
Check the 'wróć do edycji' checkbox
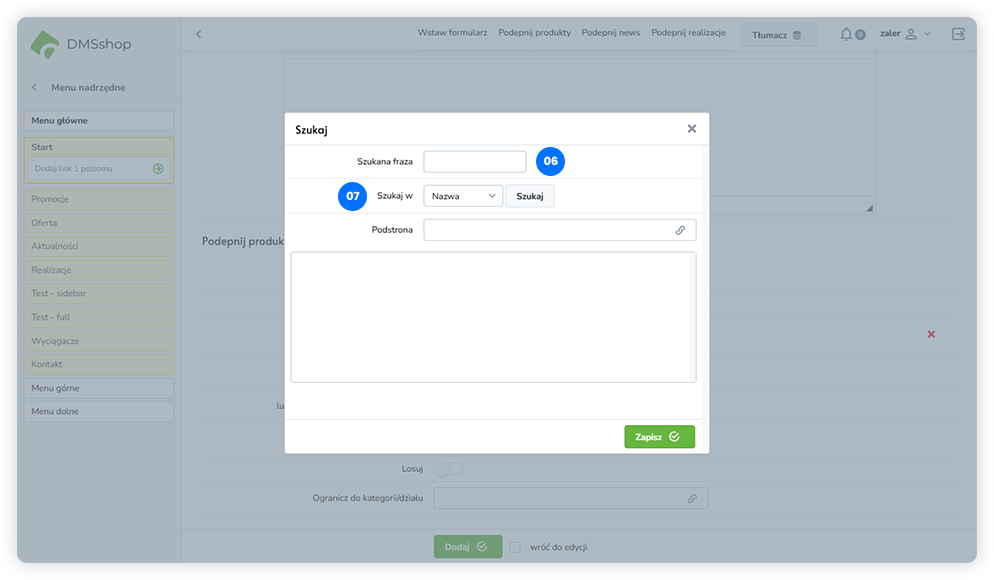point(514,547)
